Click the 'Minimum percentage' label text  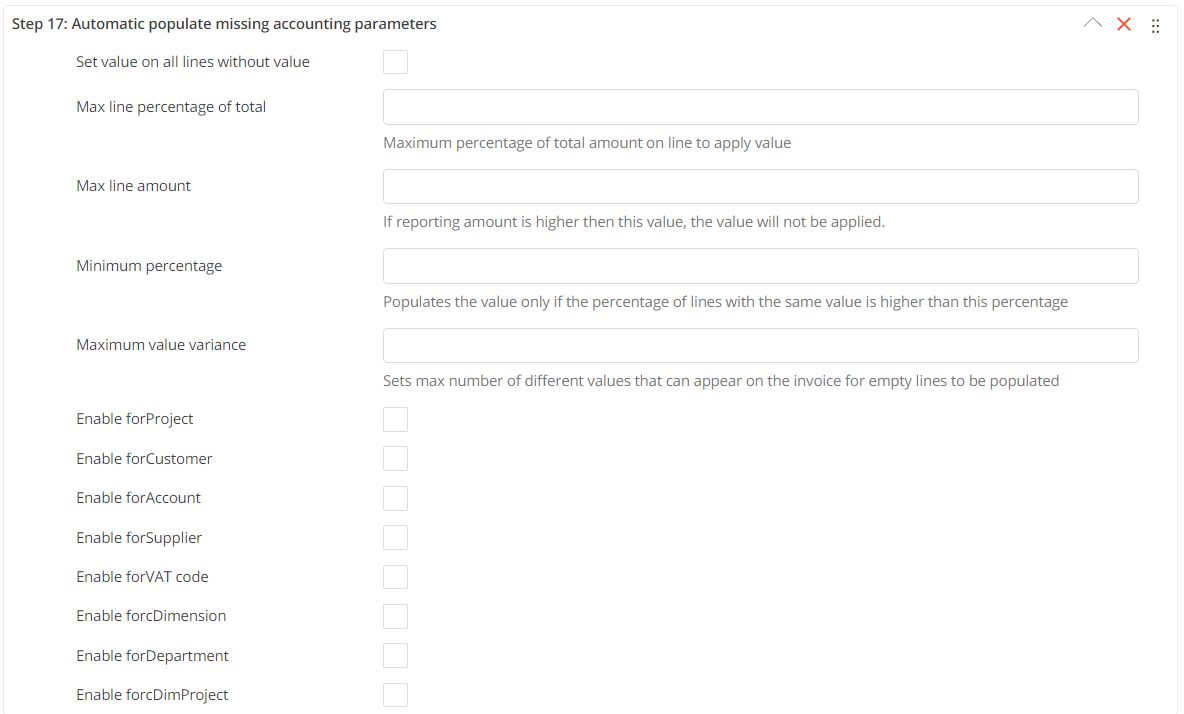coord(149,266)
